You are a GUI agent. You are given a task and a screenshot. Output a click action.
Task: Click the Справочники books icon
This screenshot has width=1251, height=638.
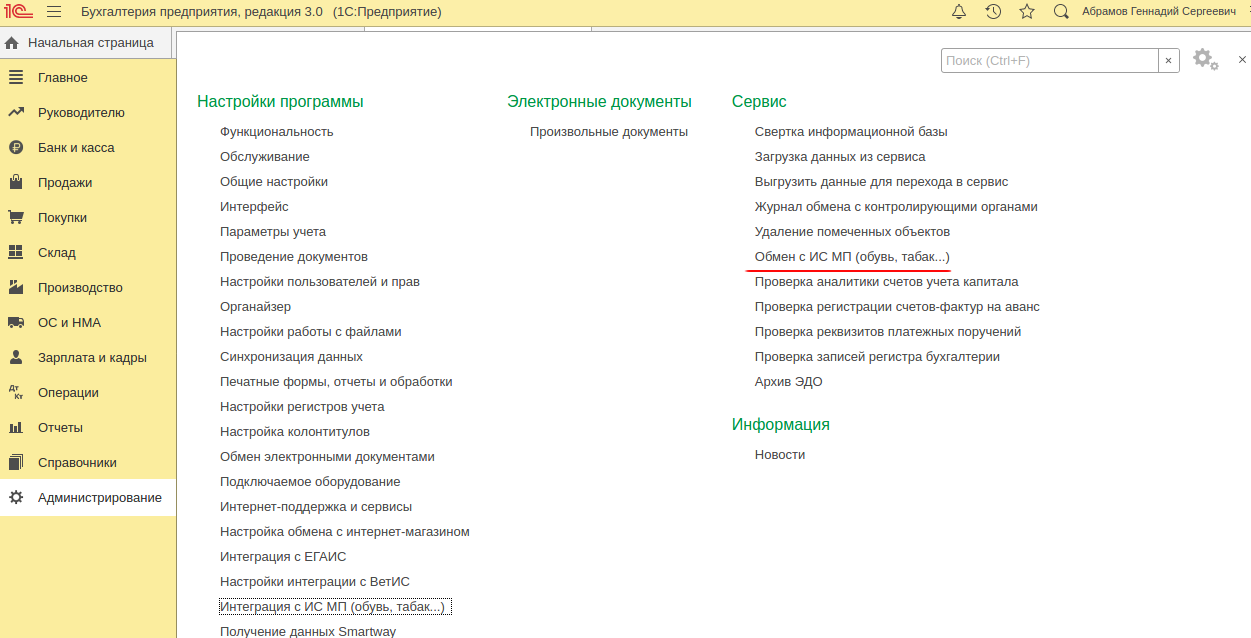coord(16,462)
